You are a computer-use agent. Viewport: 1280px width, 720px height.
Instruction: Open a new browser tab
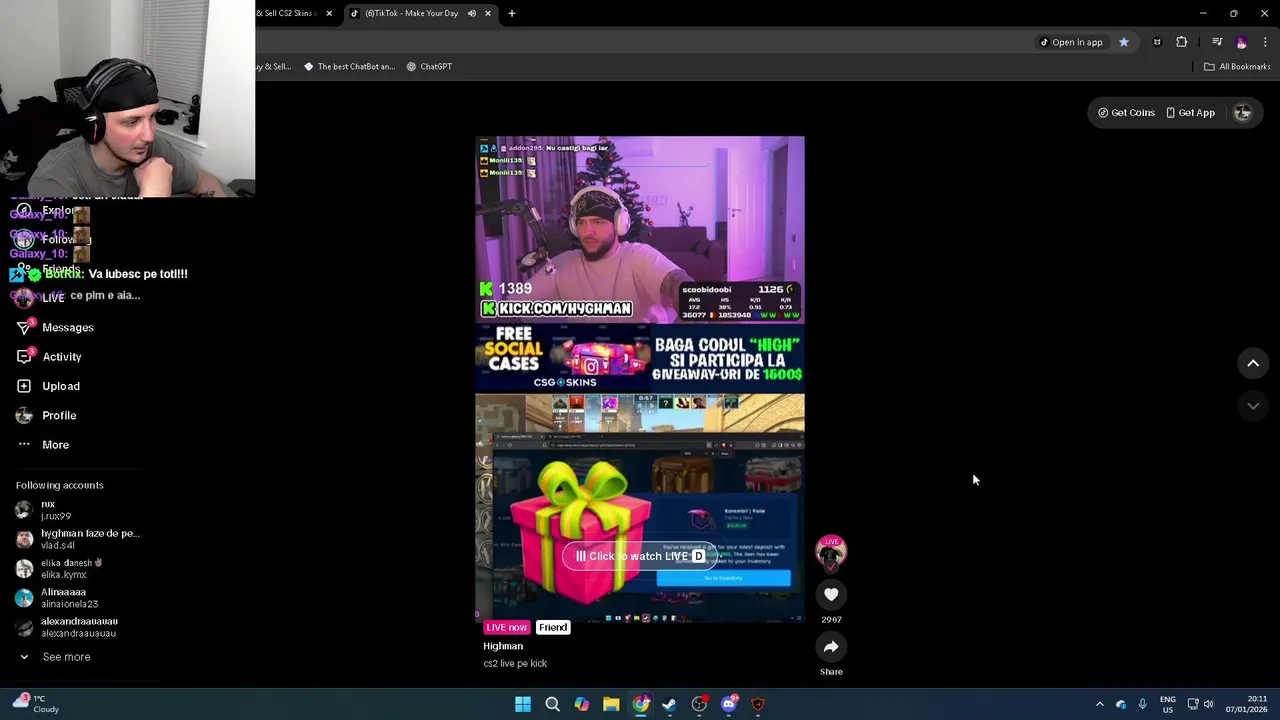coord(512,14)
